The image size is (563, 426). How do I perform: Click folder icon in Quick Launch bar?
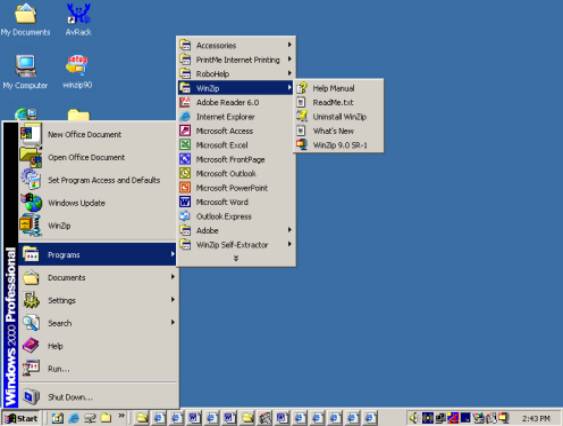coord(106,418)
